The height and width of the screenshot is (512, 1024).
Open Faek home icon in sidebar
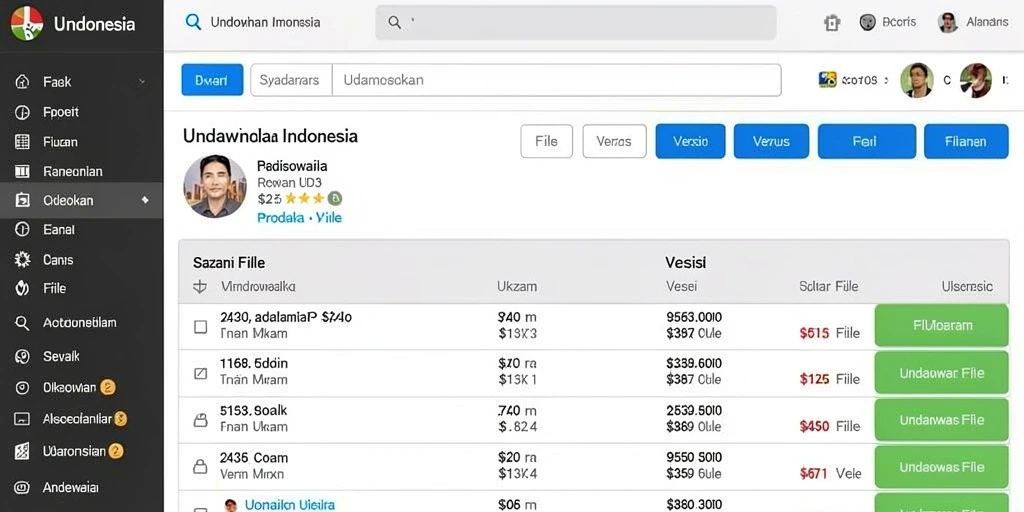[22, 82]
